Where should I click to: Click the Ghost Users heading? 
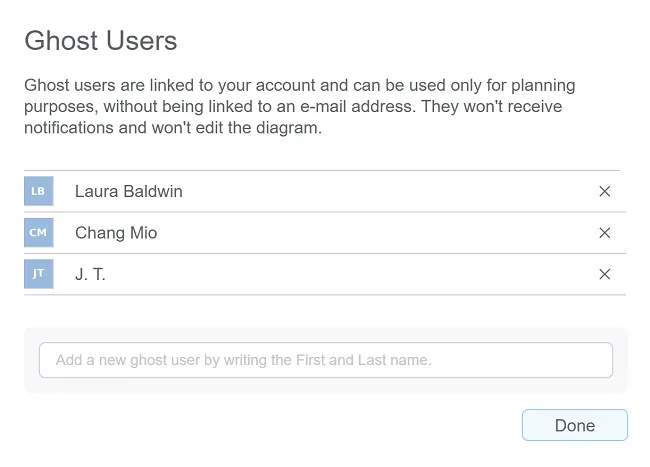[101, 41]
